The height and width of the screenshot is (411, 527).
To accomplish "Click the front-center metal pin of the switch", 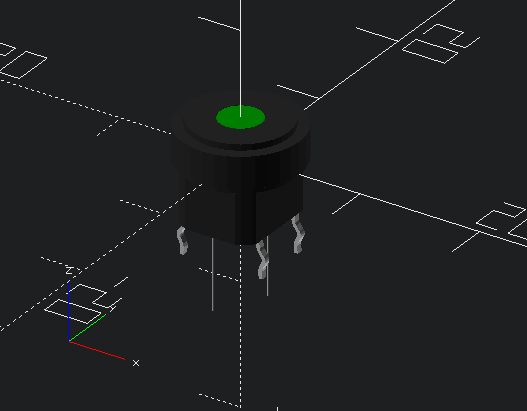I will [262, 260].
